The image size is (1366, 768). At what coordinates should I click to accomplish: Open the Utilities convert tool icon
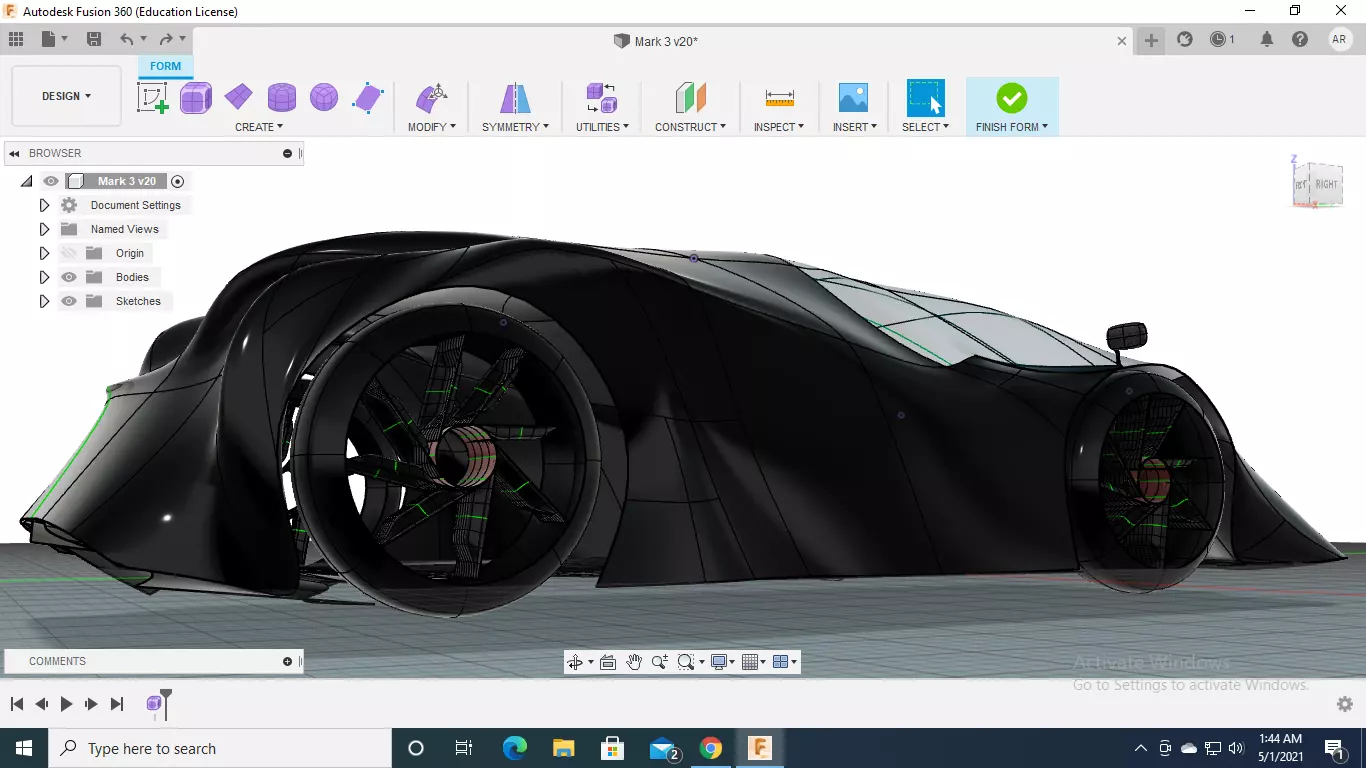(x=602, y=98)
